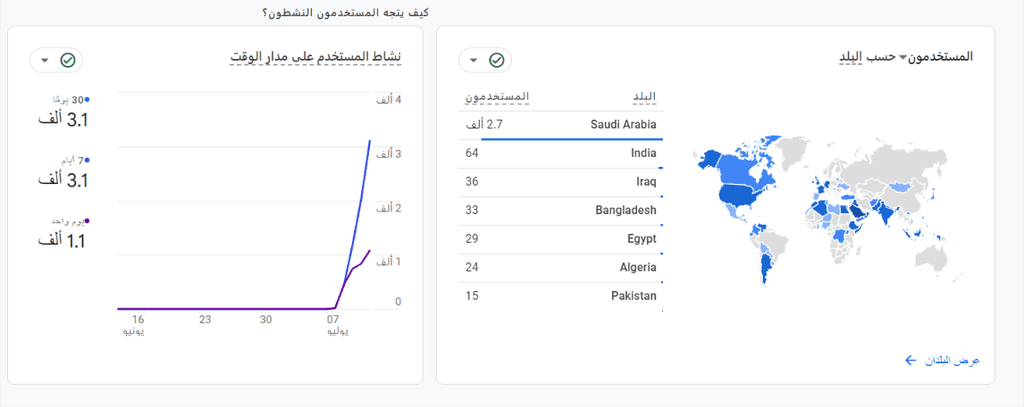Select the Iraq row in country table
Image resolution: width=1024 pixels, height=407 pixels.
560,182
